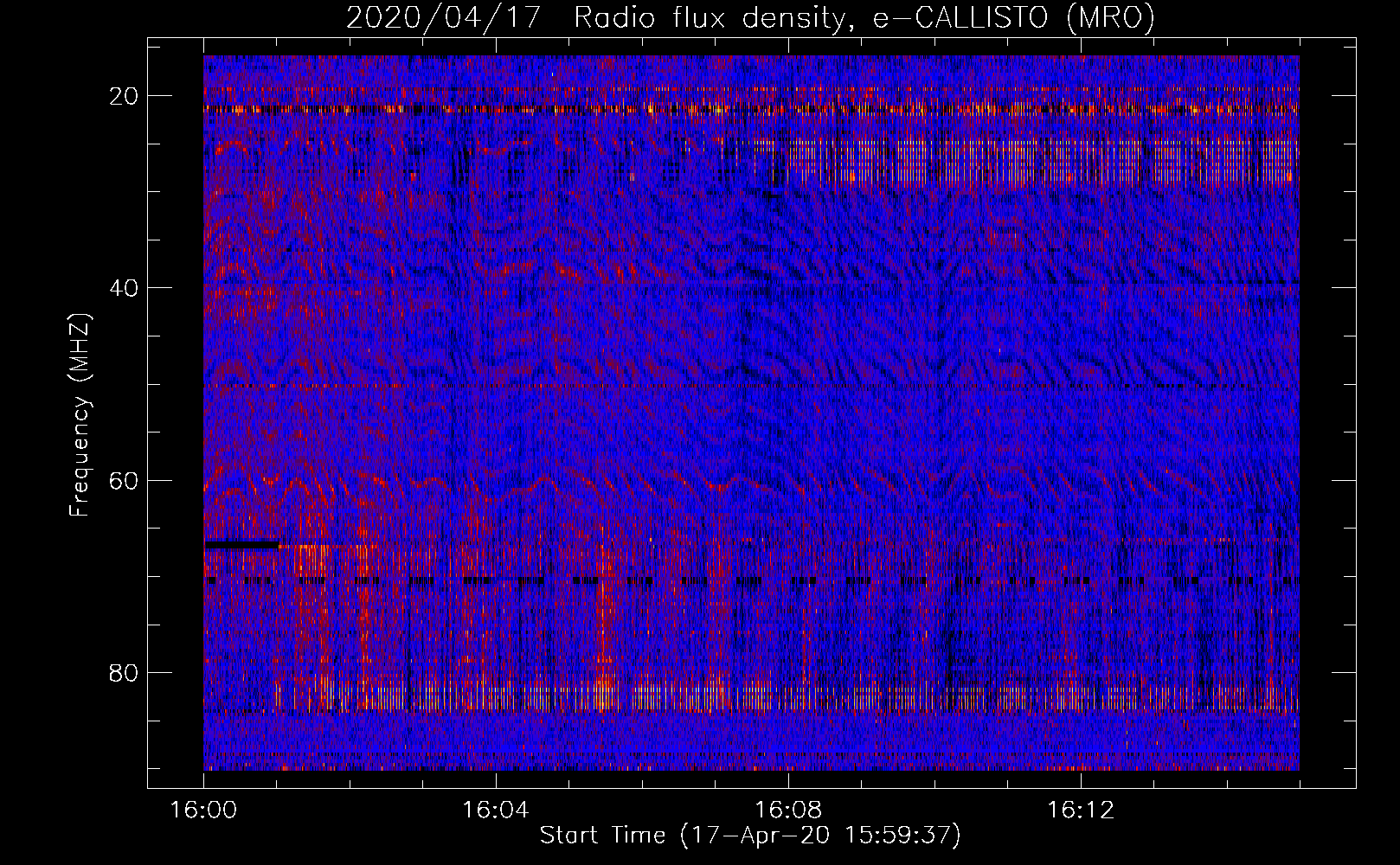The height and width of the screenshot is (865, 1400).
Task: Click the 16:08 time tick label
Action: (788, 811)
